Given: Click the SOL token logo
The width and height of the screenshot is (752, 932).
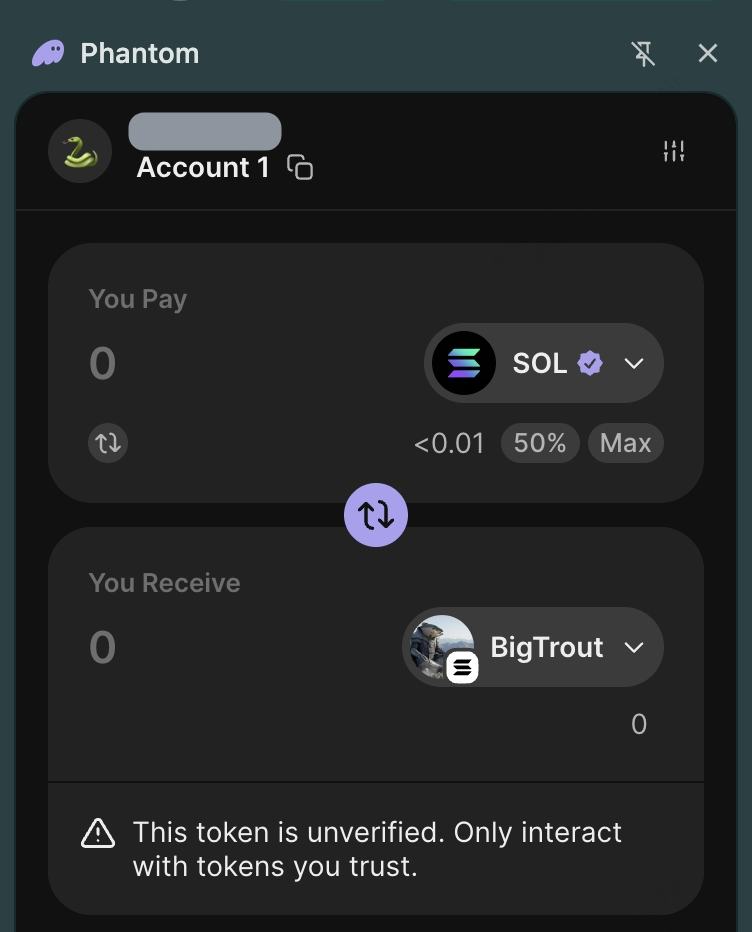Looking at the screenshot, I should click(x=464, y=363).
